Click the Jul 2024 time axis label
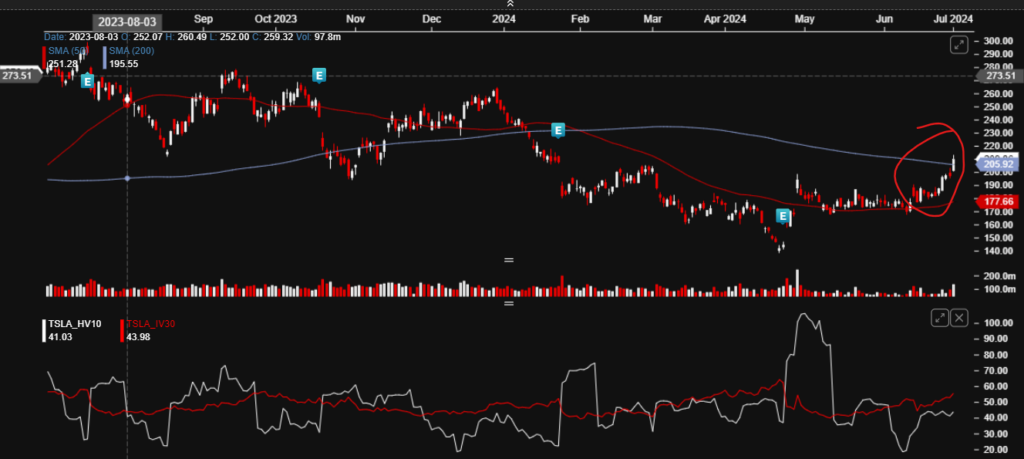Screen dimensions: 1024x459 (954, 20)
